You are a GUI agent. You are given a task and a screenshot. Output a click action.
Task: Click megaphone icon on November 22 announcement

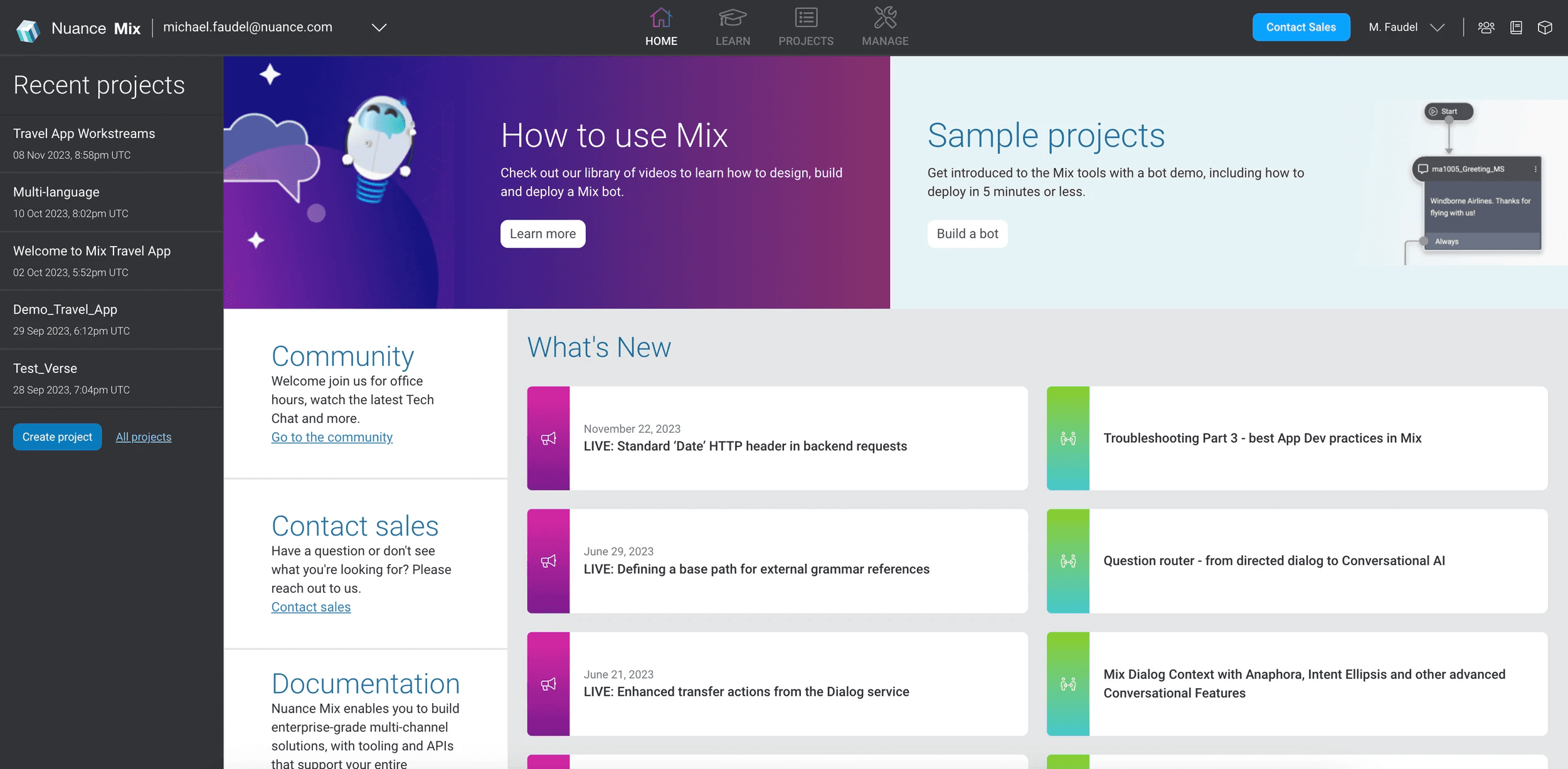548,438
